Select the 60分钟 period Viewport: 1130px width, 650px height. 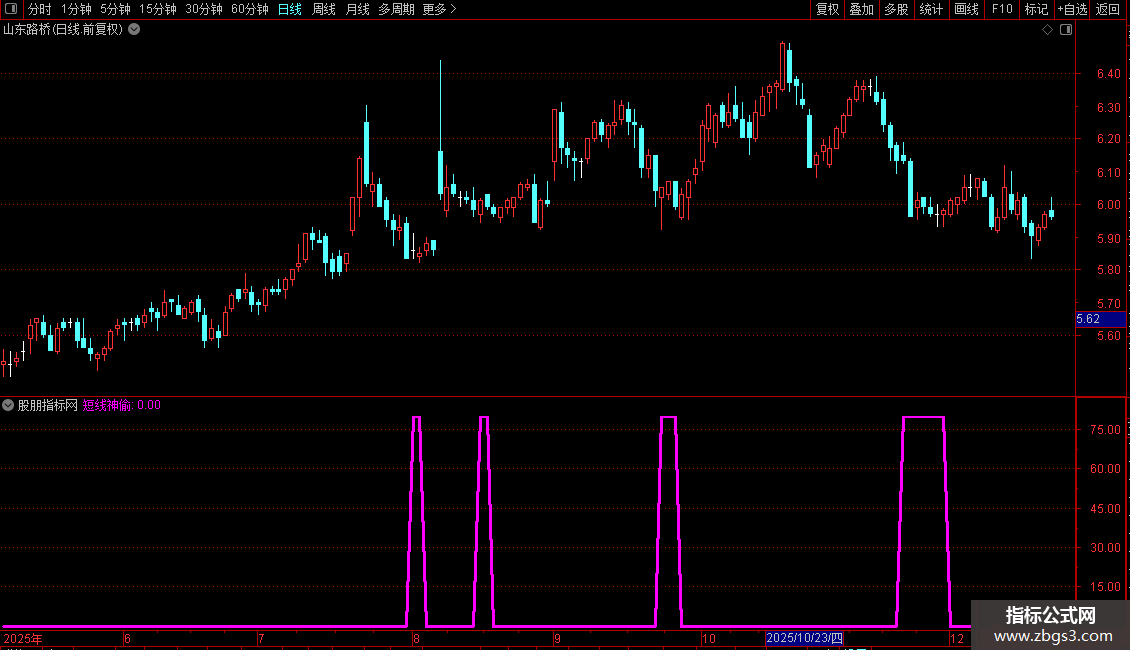[x=250, y=9]
